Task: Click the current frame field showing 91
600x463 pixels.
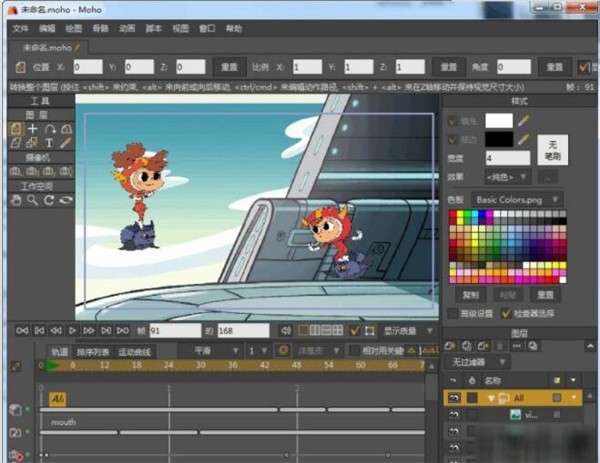Action: click(175, 331)
